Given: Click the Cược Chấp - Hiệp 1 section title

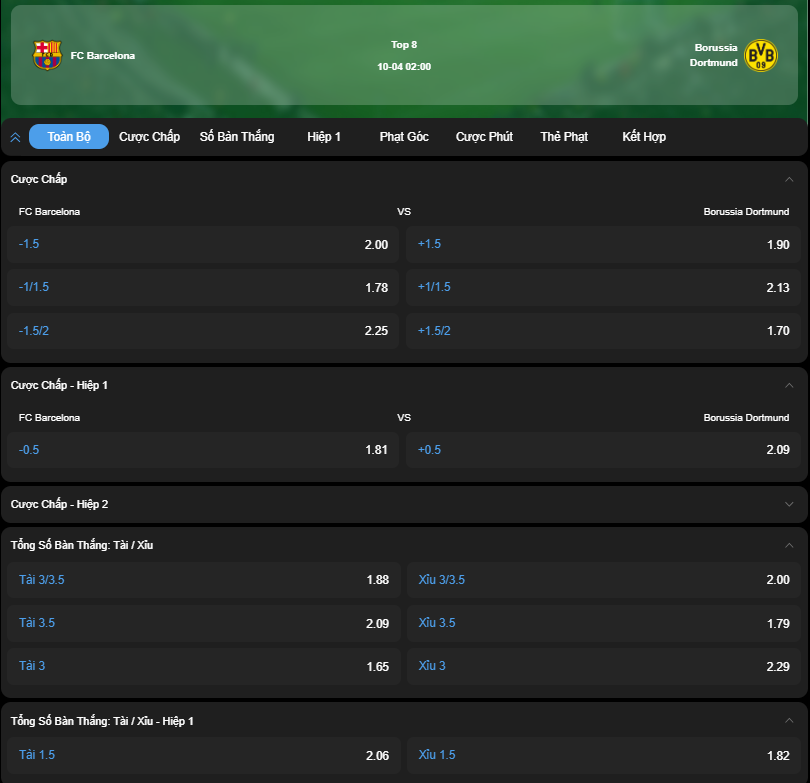Looking at the screenshot, I should pos(59,385).
